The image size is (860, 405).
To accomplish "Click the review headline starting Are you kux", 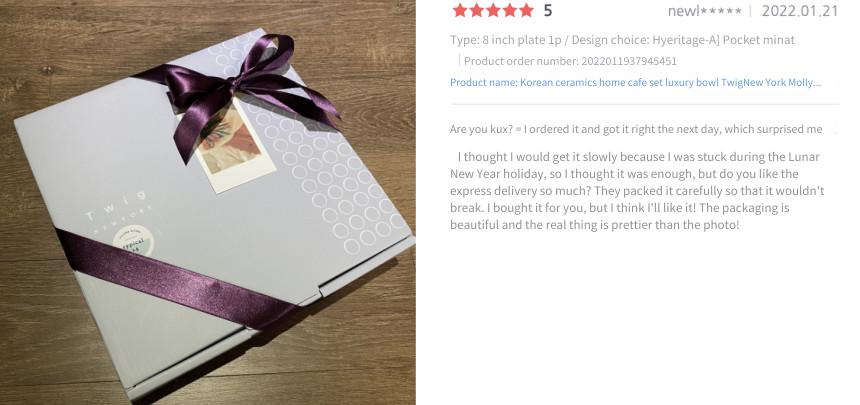I will [636, 130].
